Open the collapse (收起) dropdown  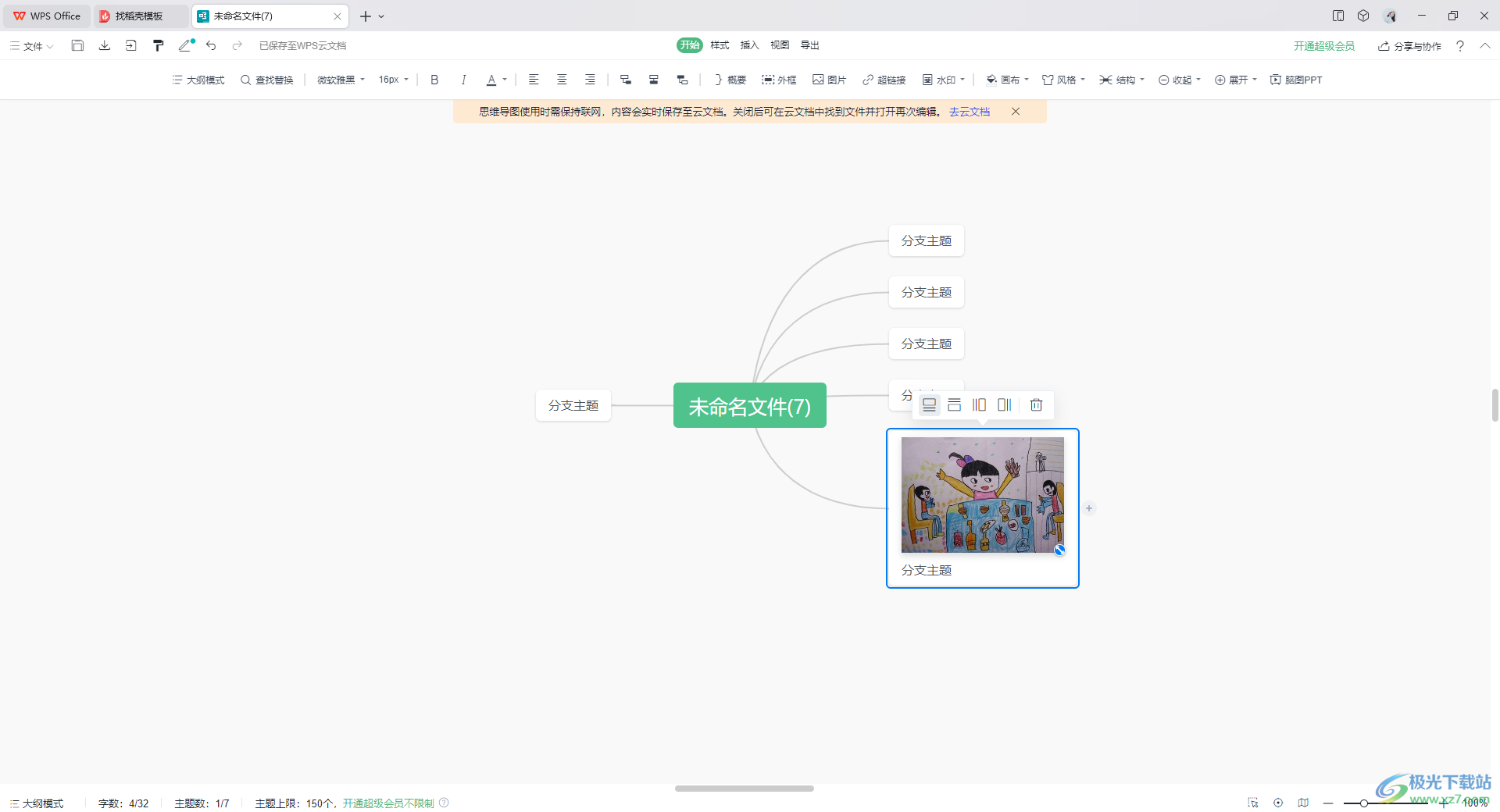(1180, 80)
